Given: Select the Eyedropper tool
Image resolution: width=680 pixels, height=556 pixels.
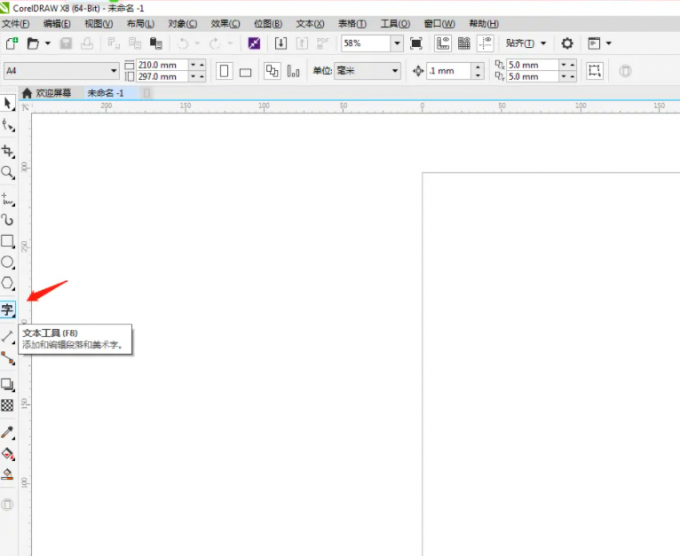Looking at the screenshot, I should [x=8, y=432].
